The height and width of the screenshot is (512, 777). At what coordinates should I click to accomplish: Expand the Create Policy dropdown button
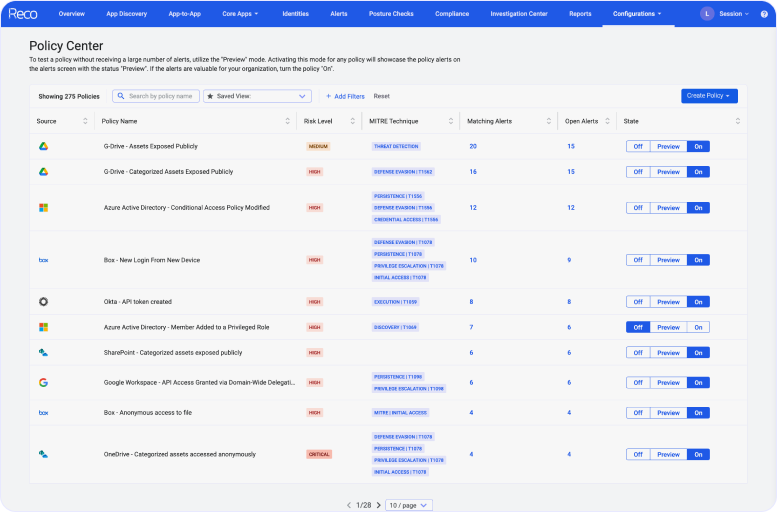(x=709, y=96)
